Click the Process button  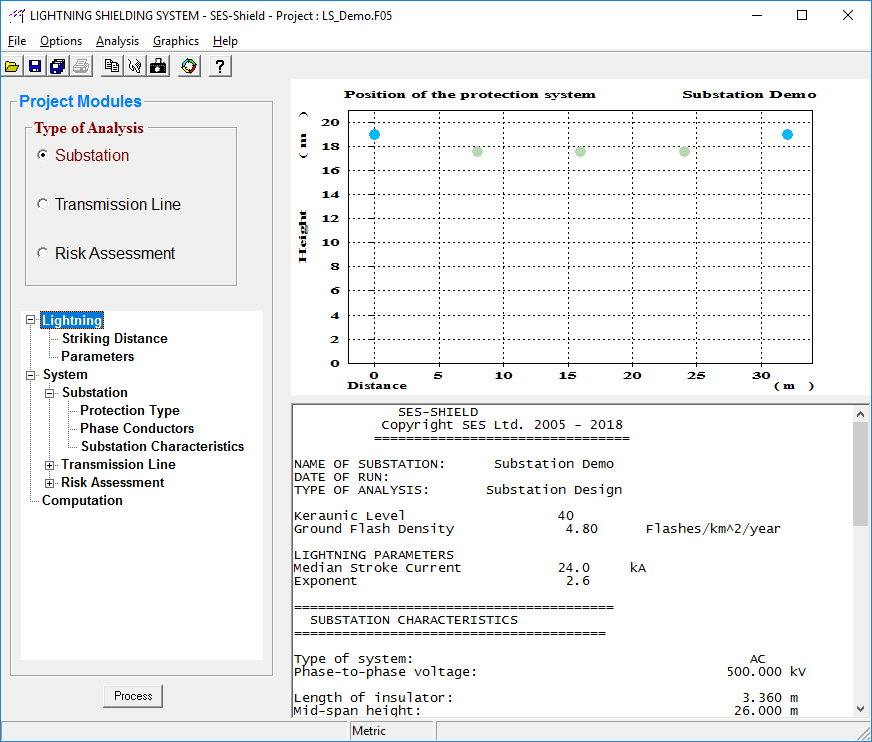tap(133, 696)
